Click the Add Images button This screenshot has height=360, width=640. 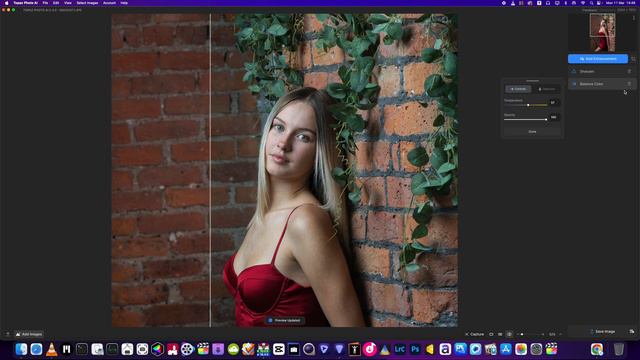[29, 334]
